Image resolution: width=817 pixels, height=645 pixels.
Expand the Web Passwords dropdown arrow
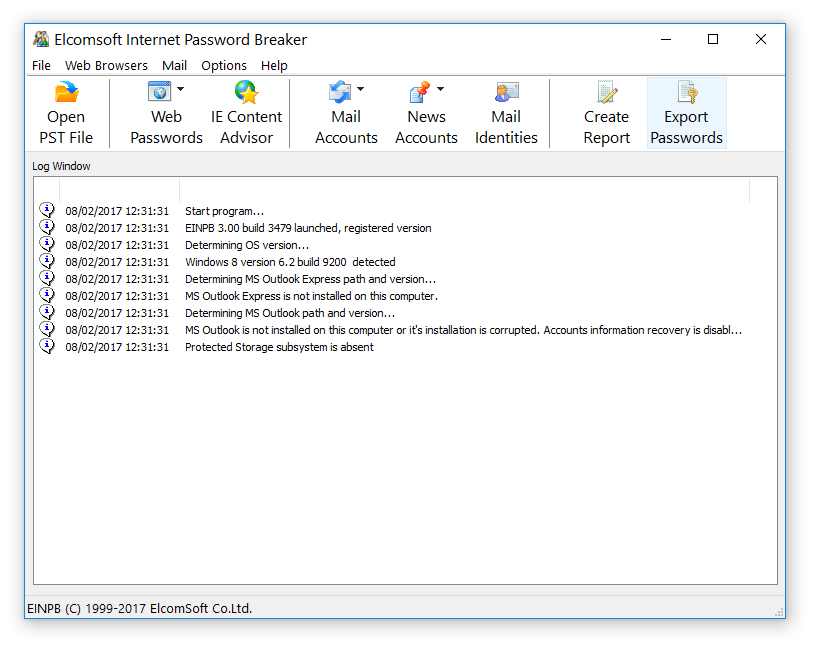pyautogui.click(x=180, y=89)
